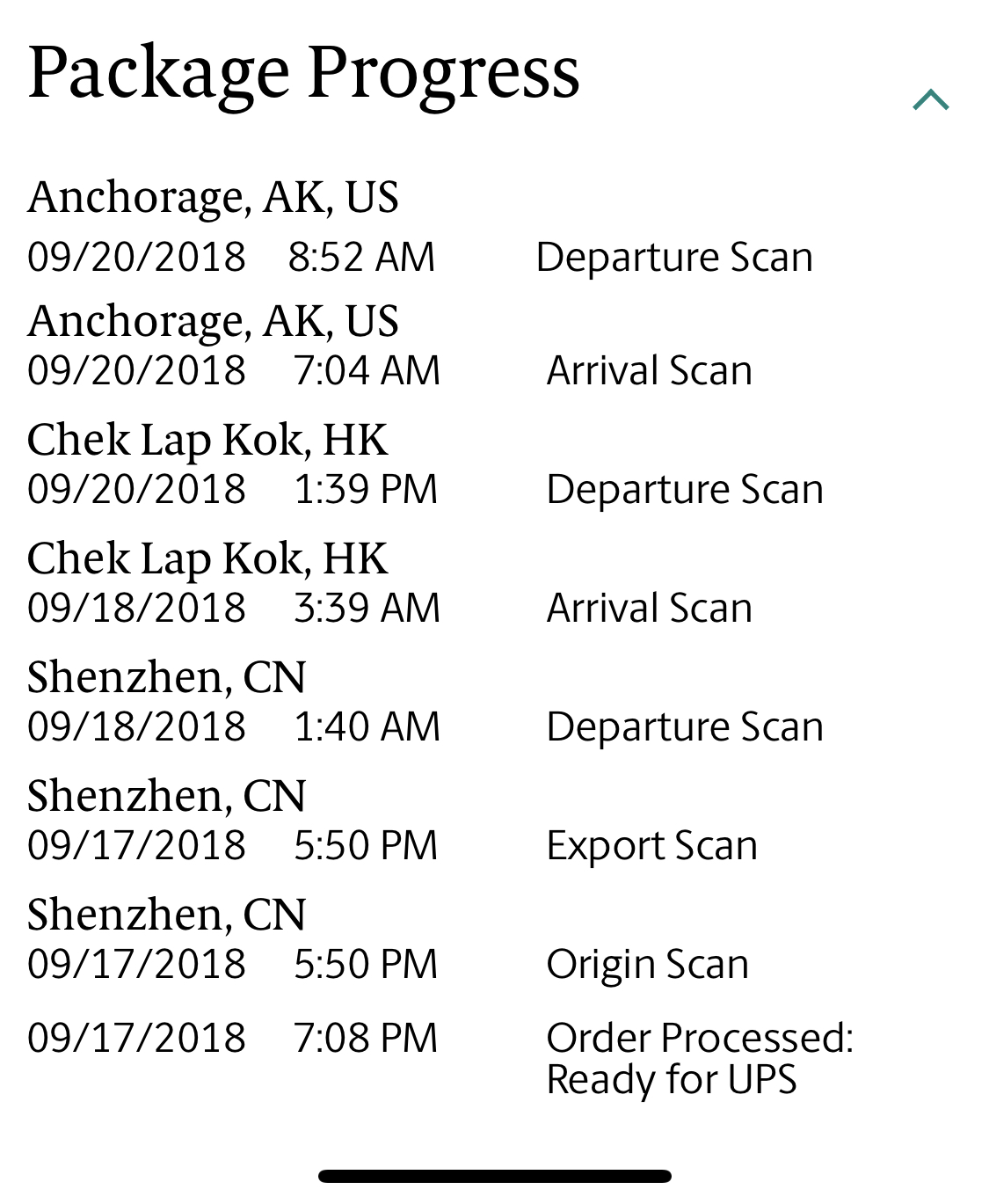Tap the Origin Scan status text

(x=648, y=965)
